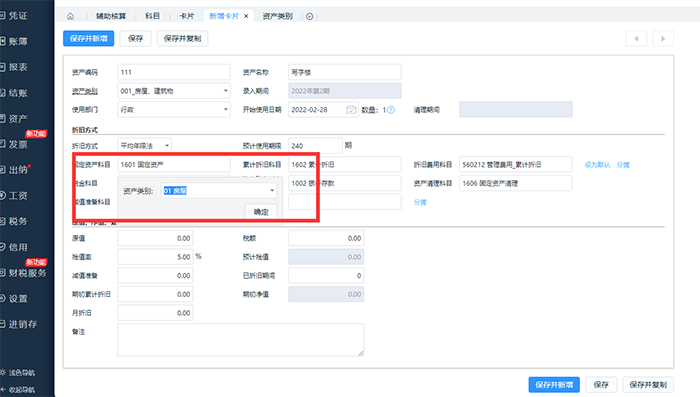Focus the 税额 field
The height and width of the screenshot is (397, 700).
pyautogui.click(x=326, y=238)
